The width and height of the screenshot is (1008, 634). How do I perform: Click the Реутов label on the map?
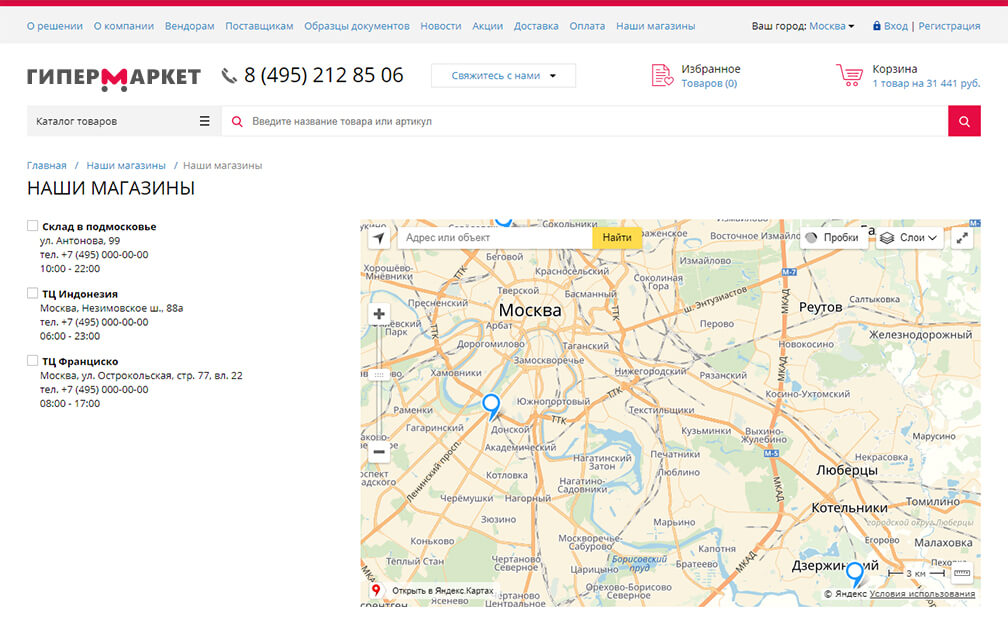pos(820,307)
